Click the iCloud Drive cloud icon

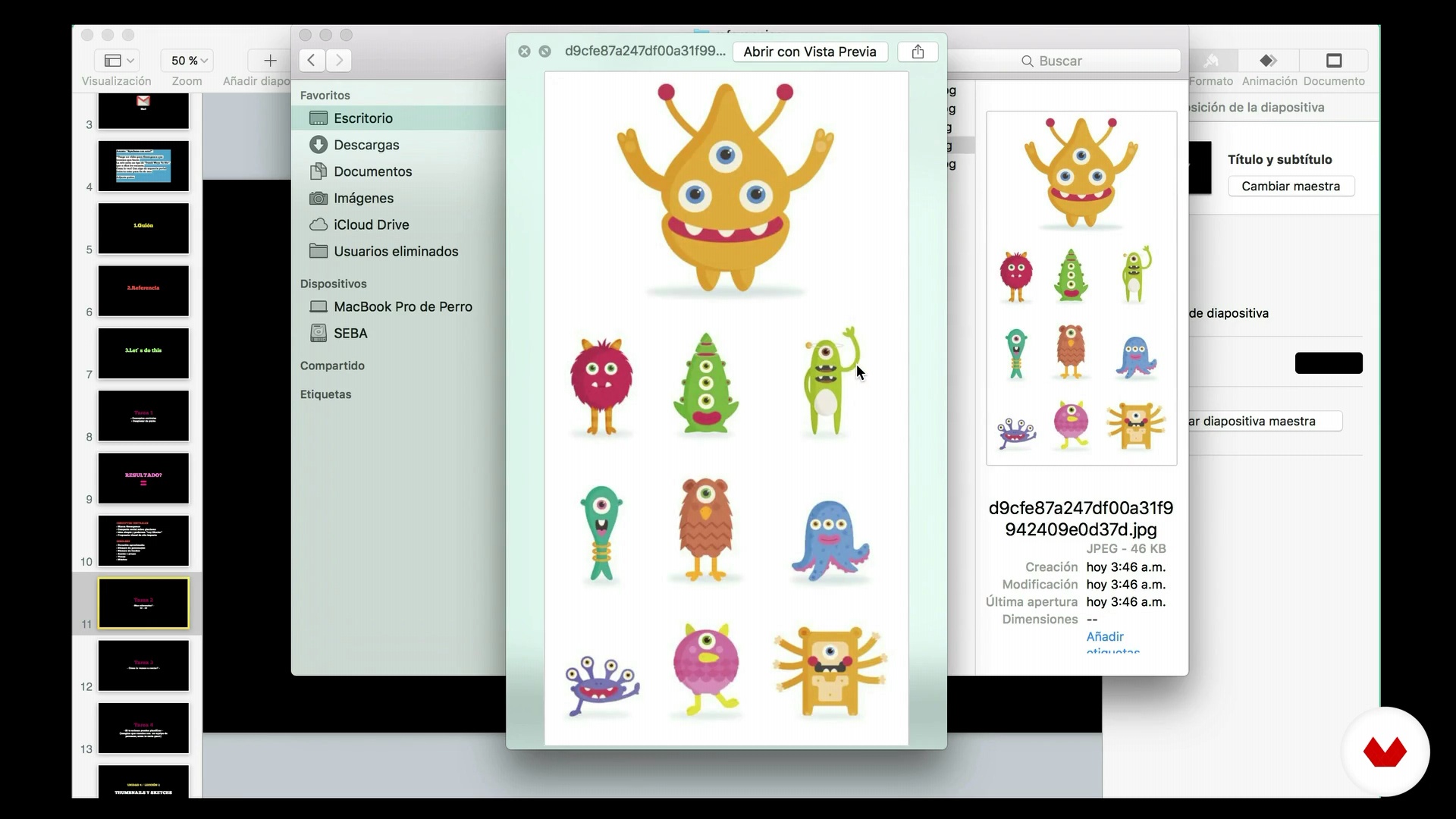tap(318, 224)
